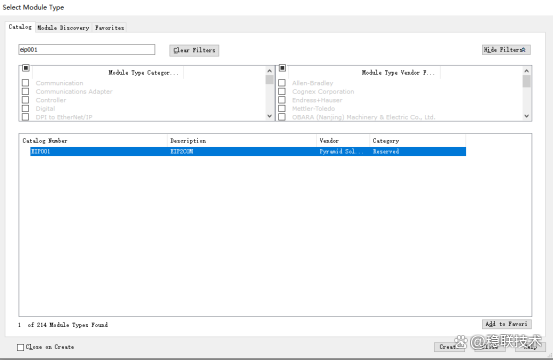Screen dimensions: 553x361
Task: Sort results by Description column
Action: pyautogui.click(x=242, y=141)
